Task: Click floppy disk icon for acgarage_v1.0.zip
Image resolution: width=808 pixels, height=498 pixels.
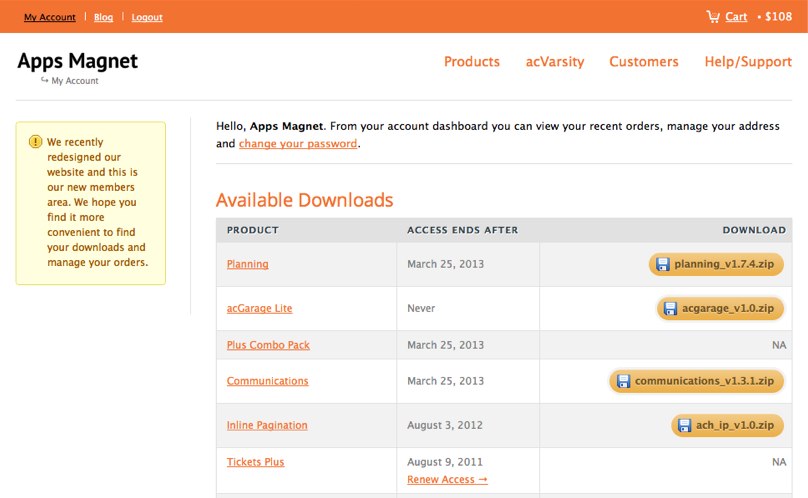Action: pyautogui.click(x=670, y=308)
